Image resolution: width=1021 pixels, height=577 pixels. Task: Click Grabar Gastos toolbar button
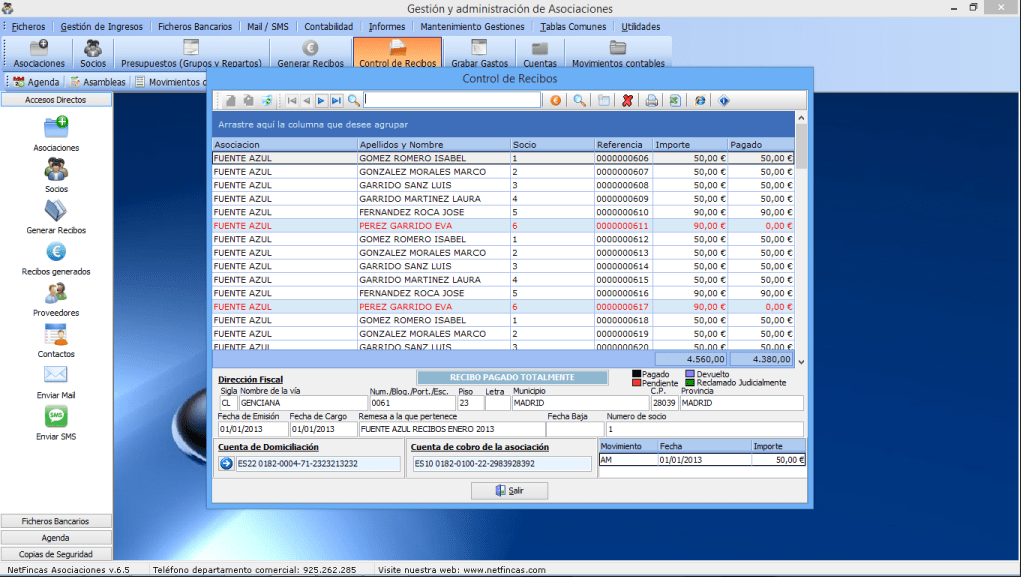click(479, 53)
